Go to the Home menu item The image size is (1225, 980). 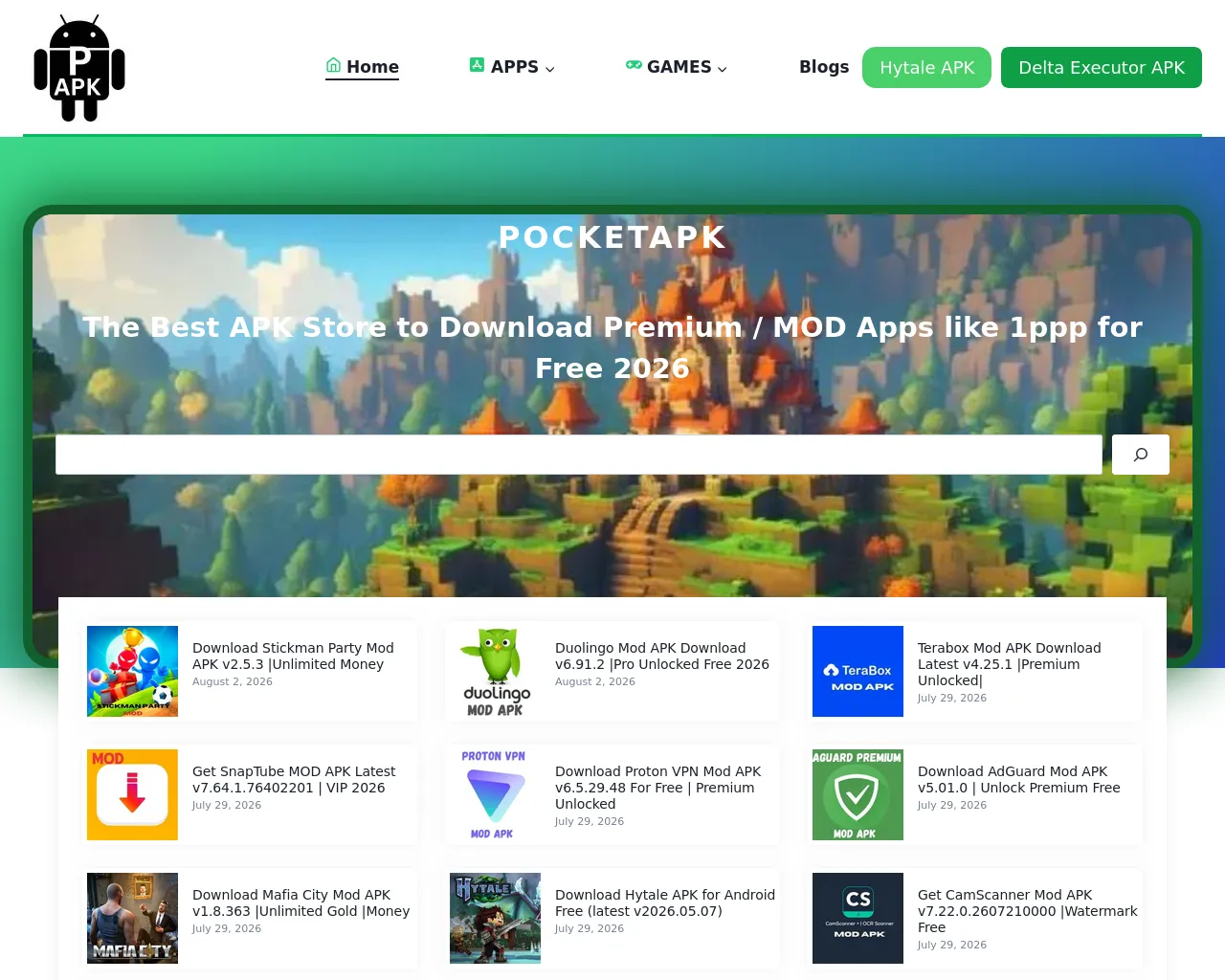click(362, 67)
